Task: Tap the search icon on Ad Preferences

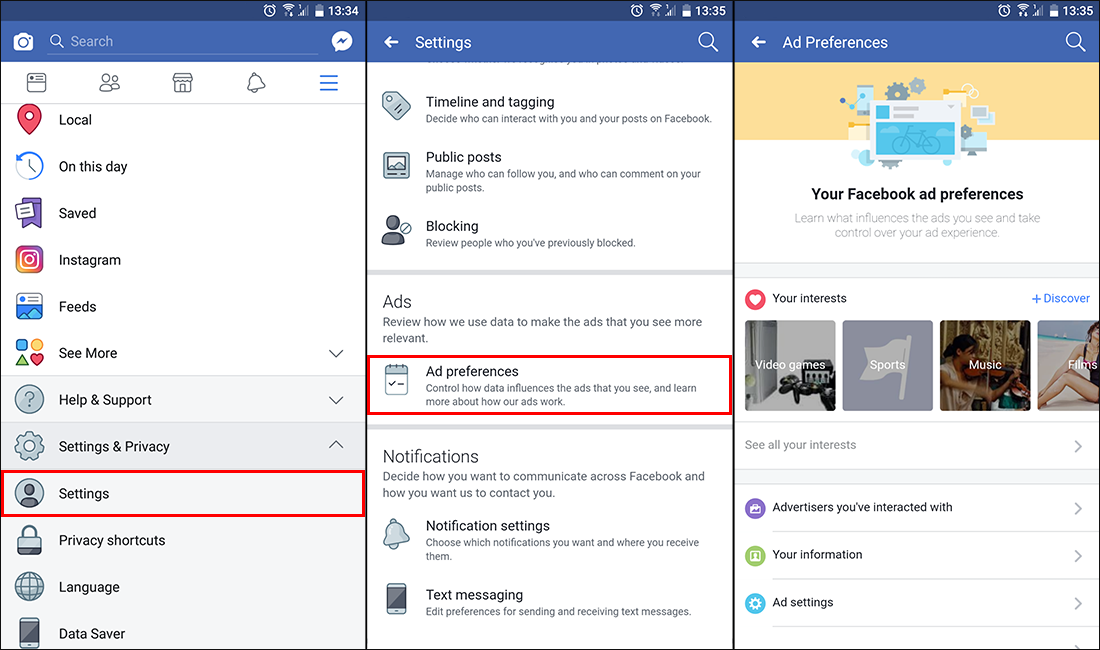Action: (x=1075, y=42)
